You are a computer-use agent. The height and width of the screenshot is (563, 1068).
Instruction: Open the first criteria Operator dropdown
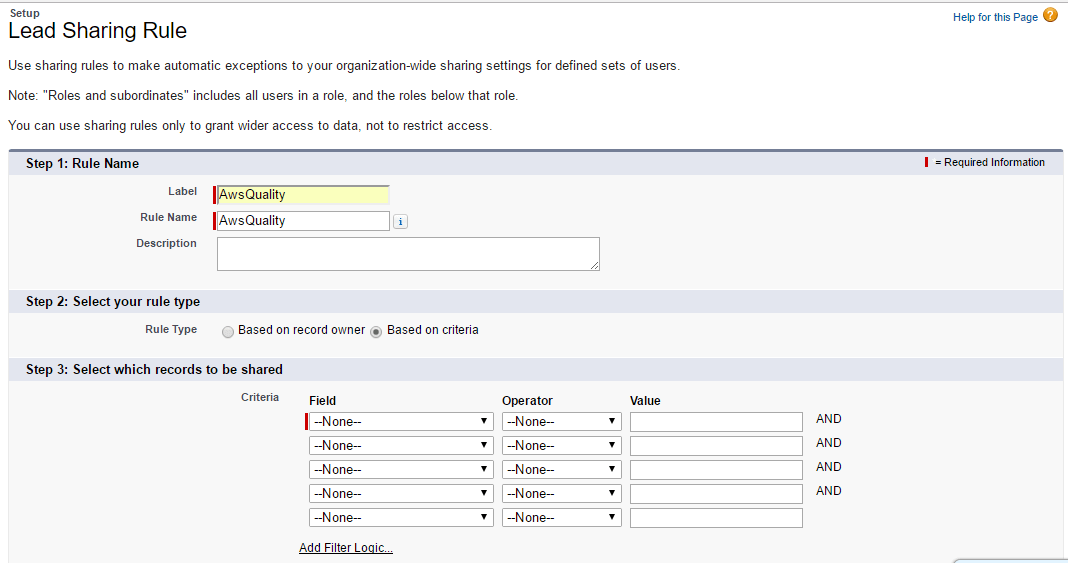(561, 421)
